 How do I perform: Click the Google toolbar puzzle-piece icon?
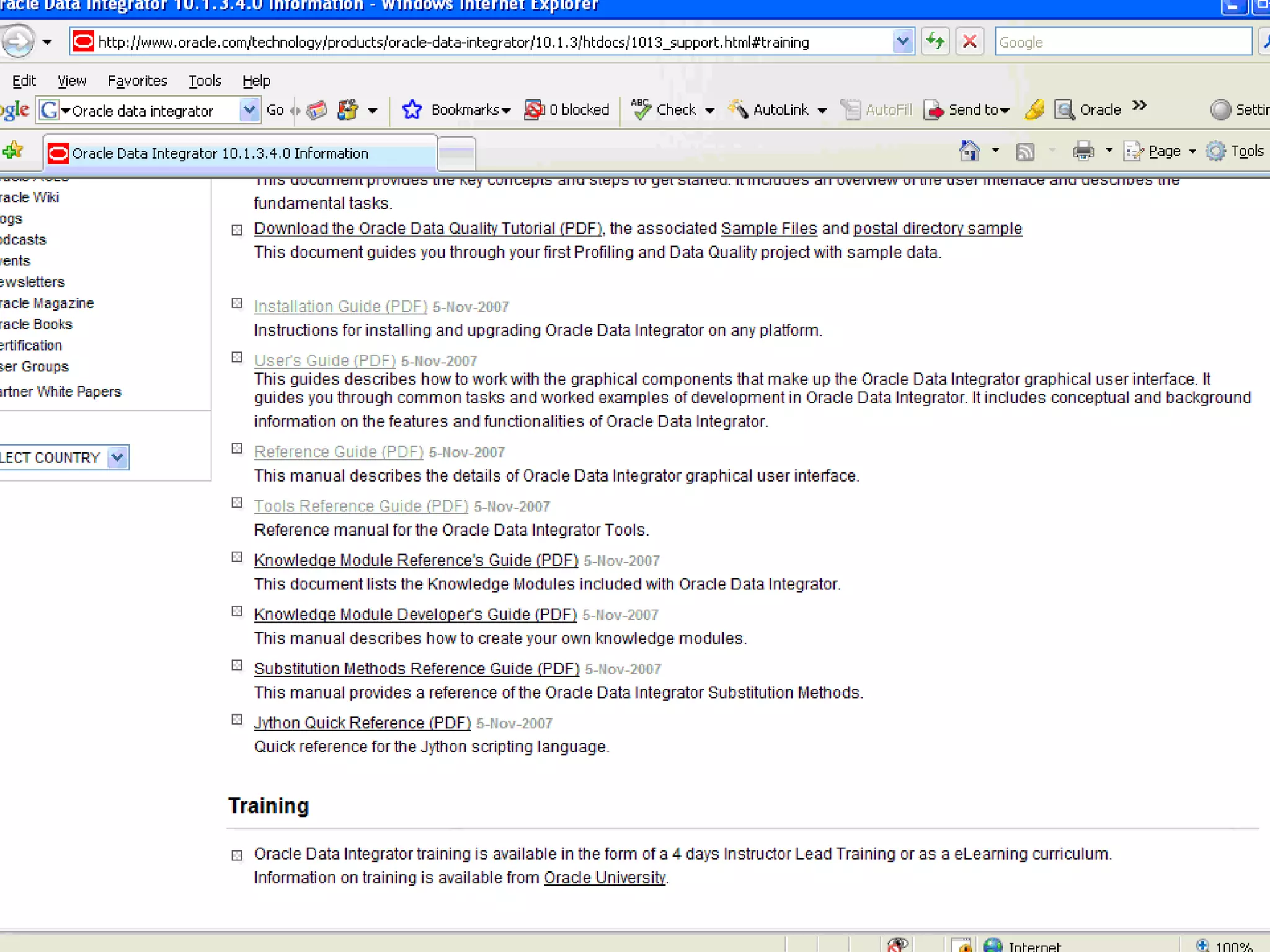pyautogui.click(x=348, y=110)
